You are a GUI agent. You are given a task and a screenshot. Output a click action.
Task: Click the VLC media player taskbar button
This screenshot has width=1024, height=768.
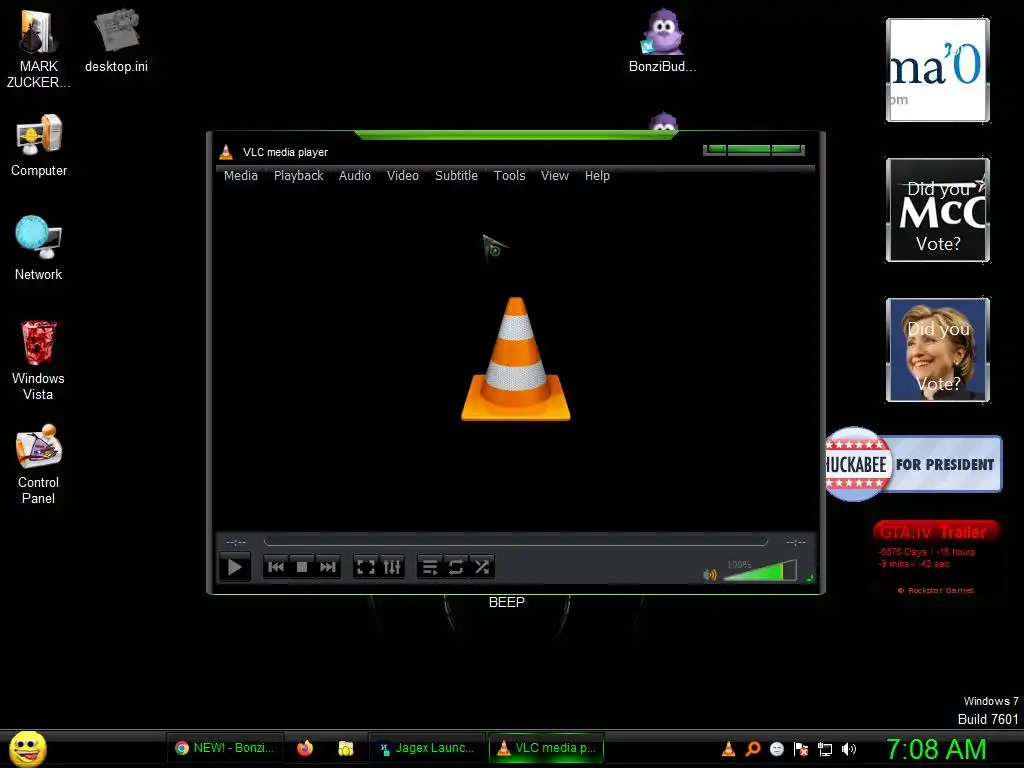pyautogui.click(x=546, y=748)
